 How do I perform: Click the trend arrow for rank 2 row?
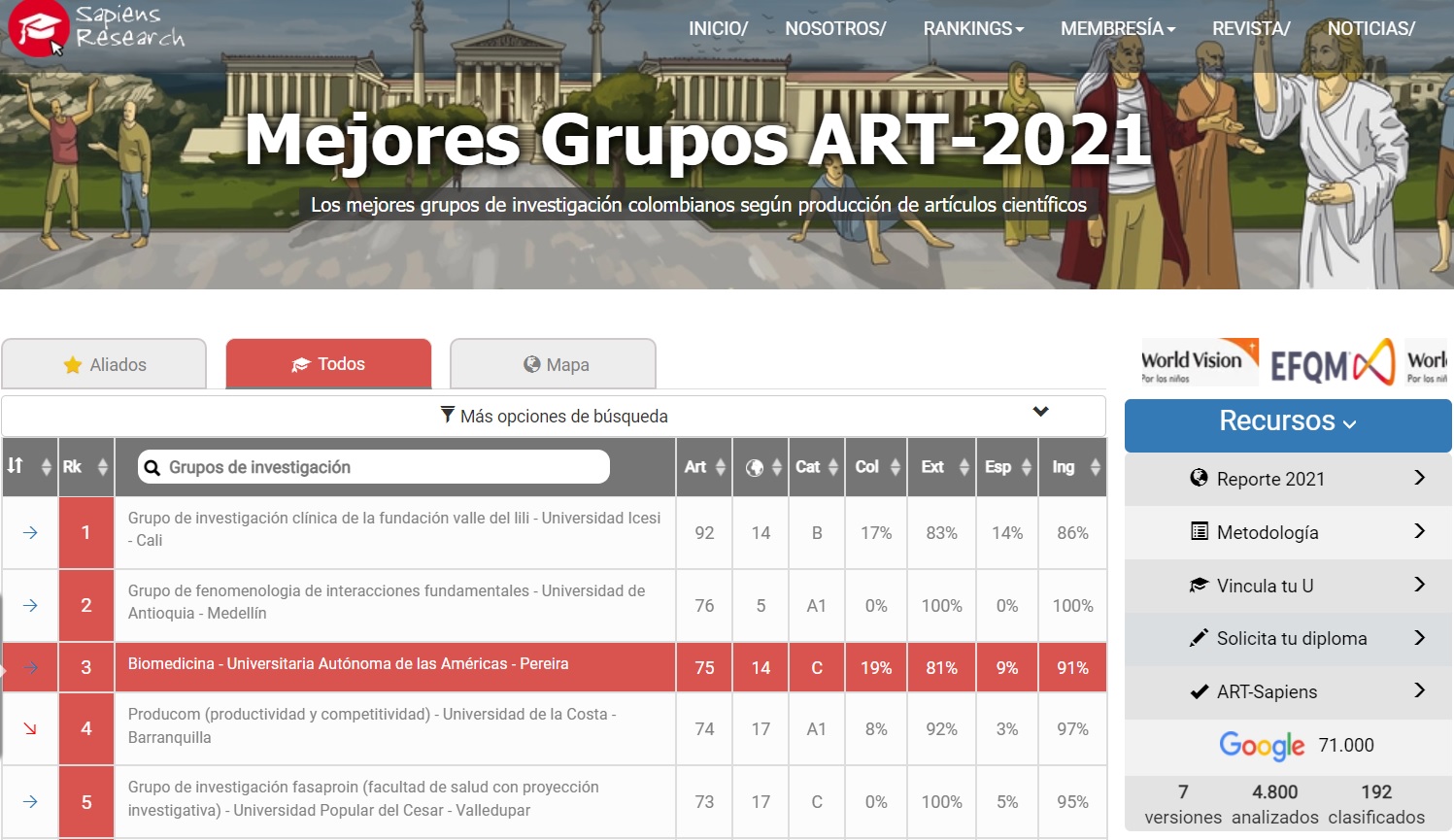click(30, 605)
